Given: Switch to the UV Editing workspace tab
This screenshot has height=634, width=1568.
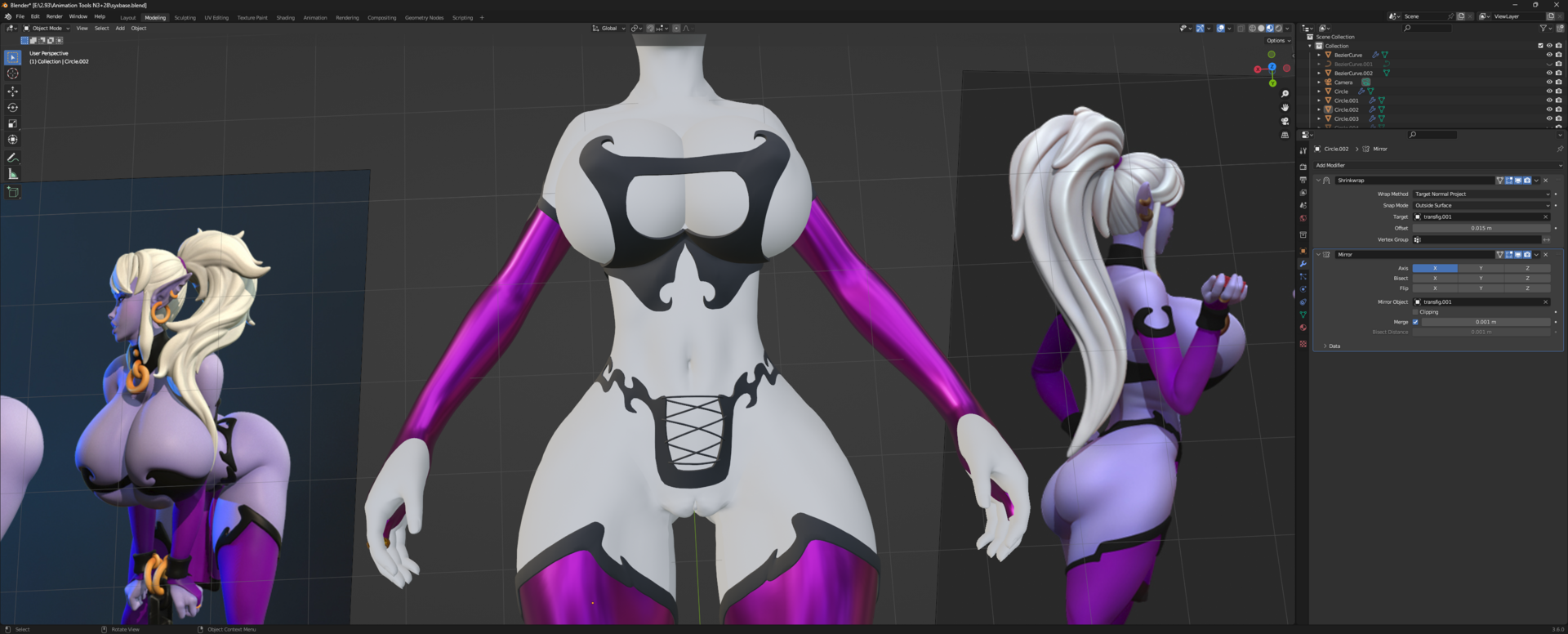Looking at the screenshot, I should 216,17.
